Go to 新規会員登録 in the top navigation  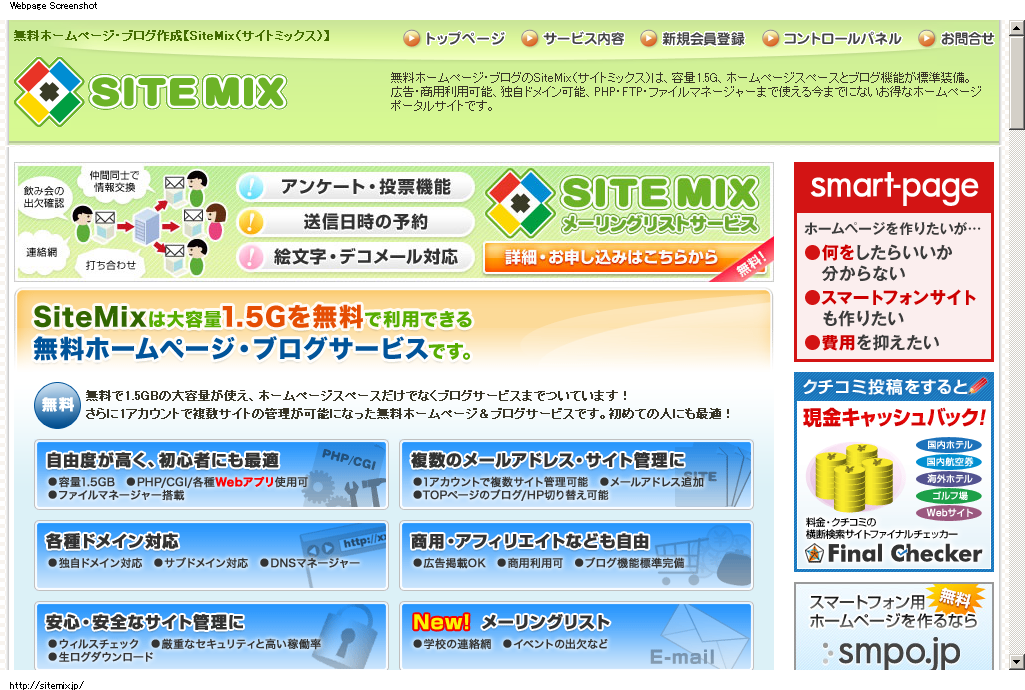click(x=703, y=39)
